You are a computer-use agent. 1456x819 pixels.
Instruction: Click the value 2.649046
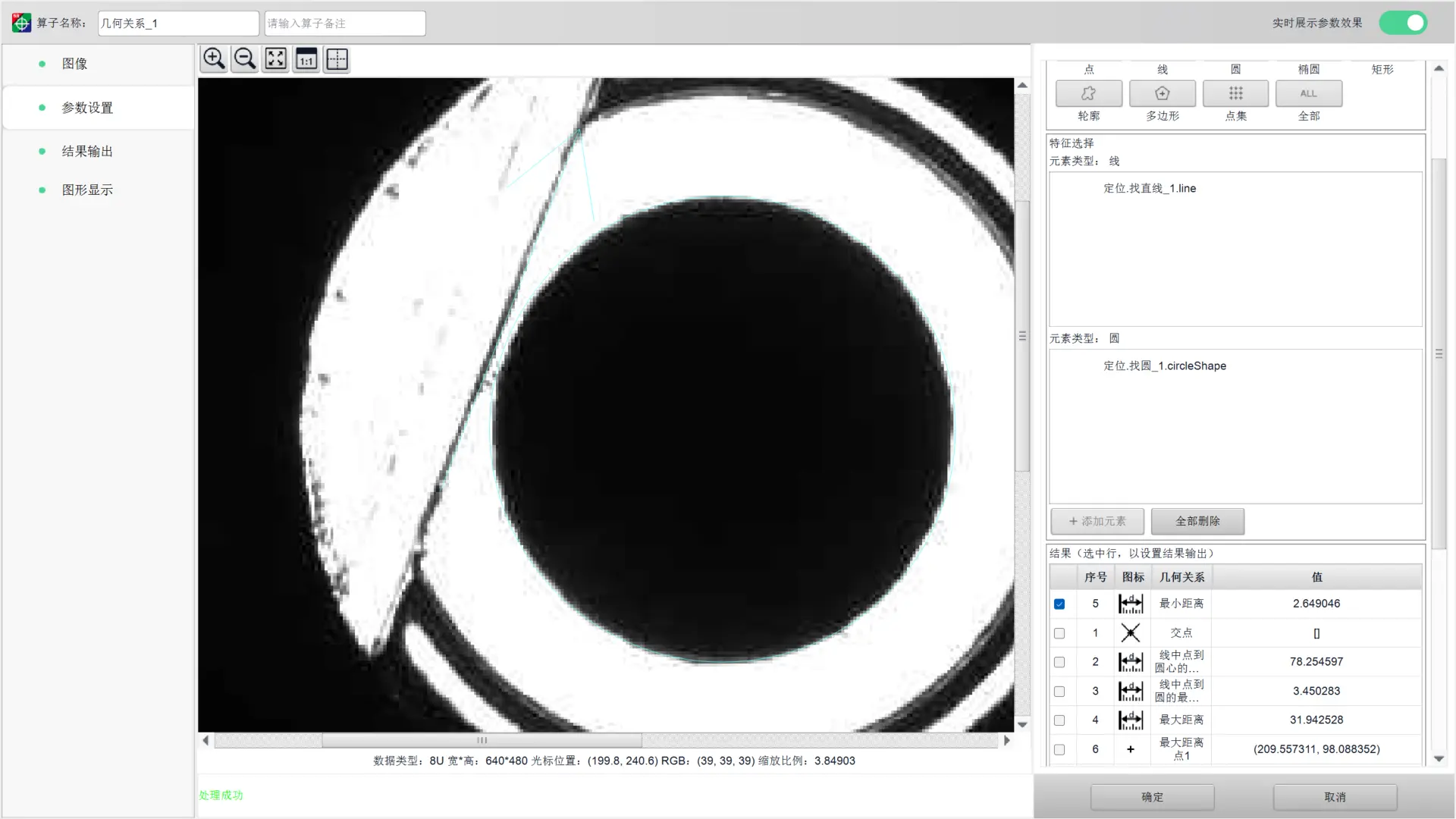click(1316, 604)
